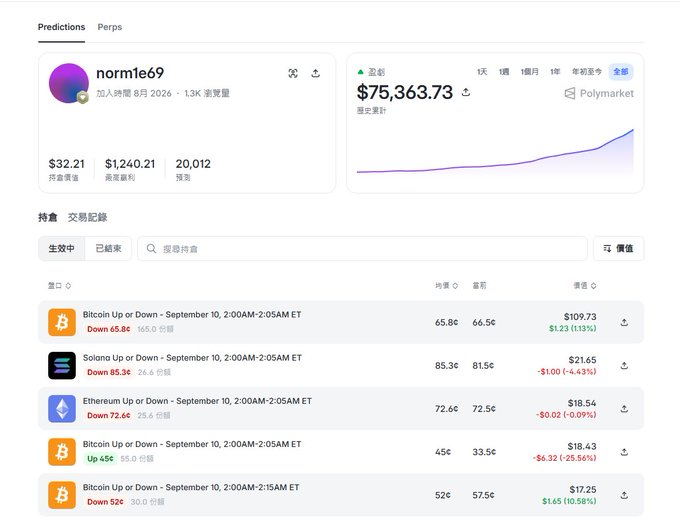
Task: Click the Down 65.8¢ outcome tag
Action: [x=108, y=329]
